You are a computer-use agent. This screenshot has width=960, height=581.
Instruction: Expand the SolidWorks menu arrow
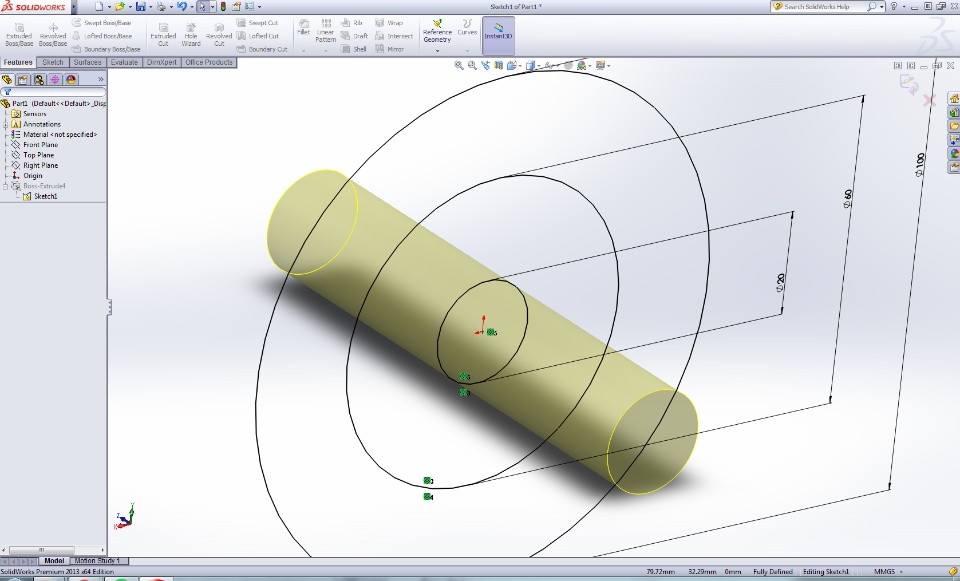tap(74, 7)
